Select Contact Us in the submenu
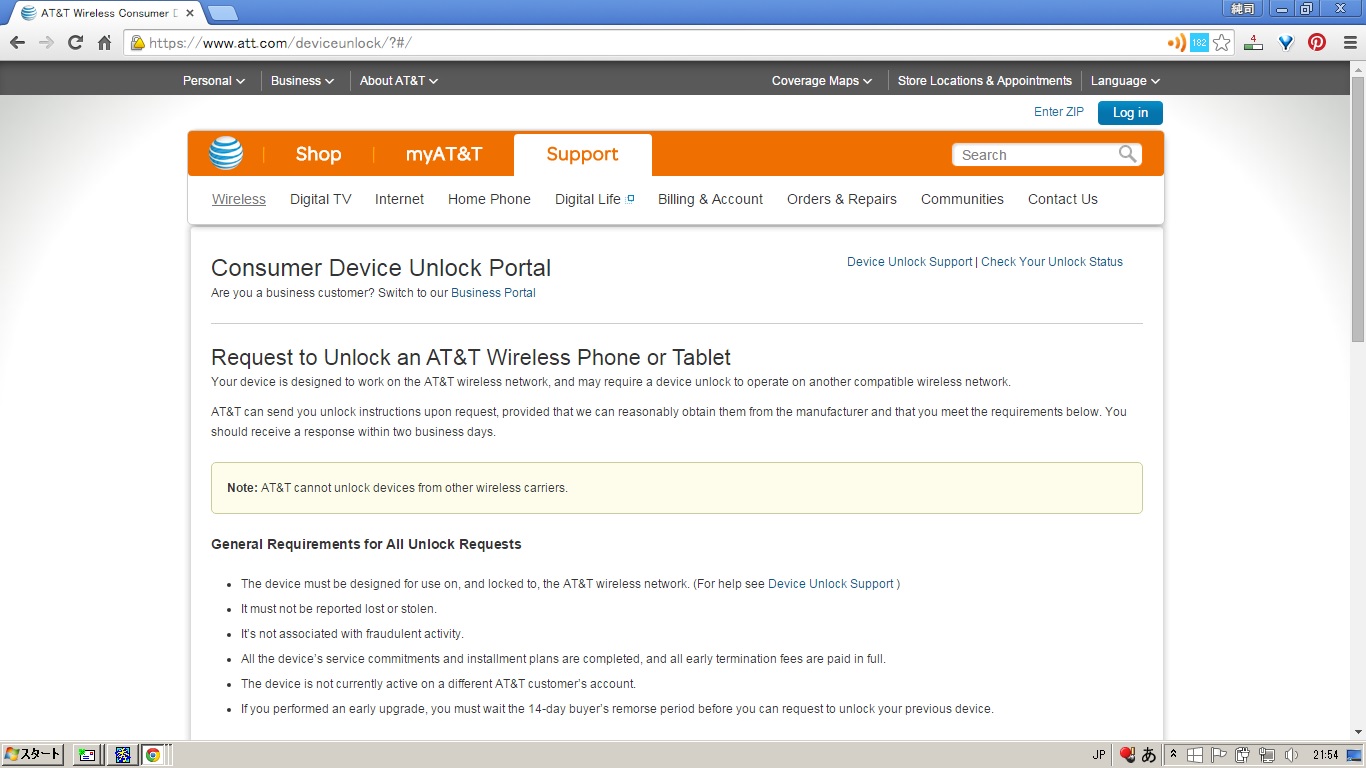 click(x=1063, y=199)
